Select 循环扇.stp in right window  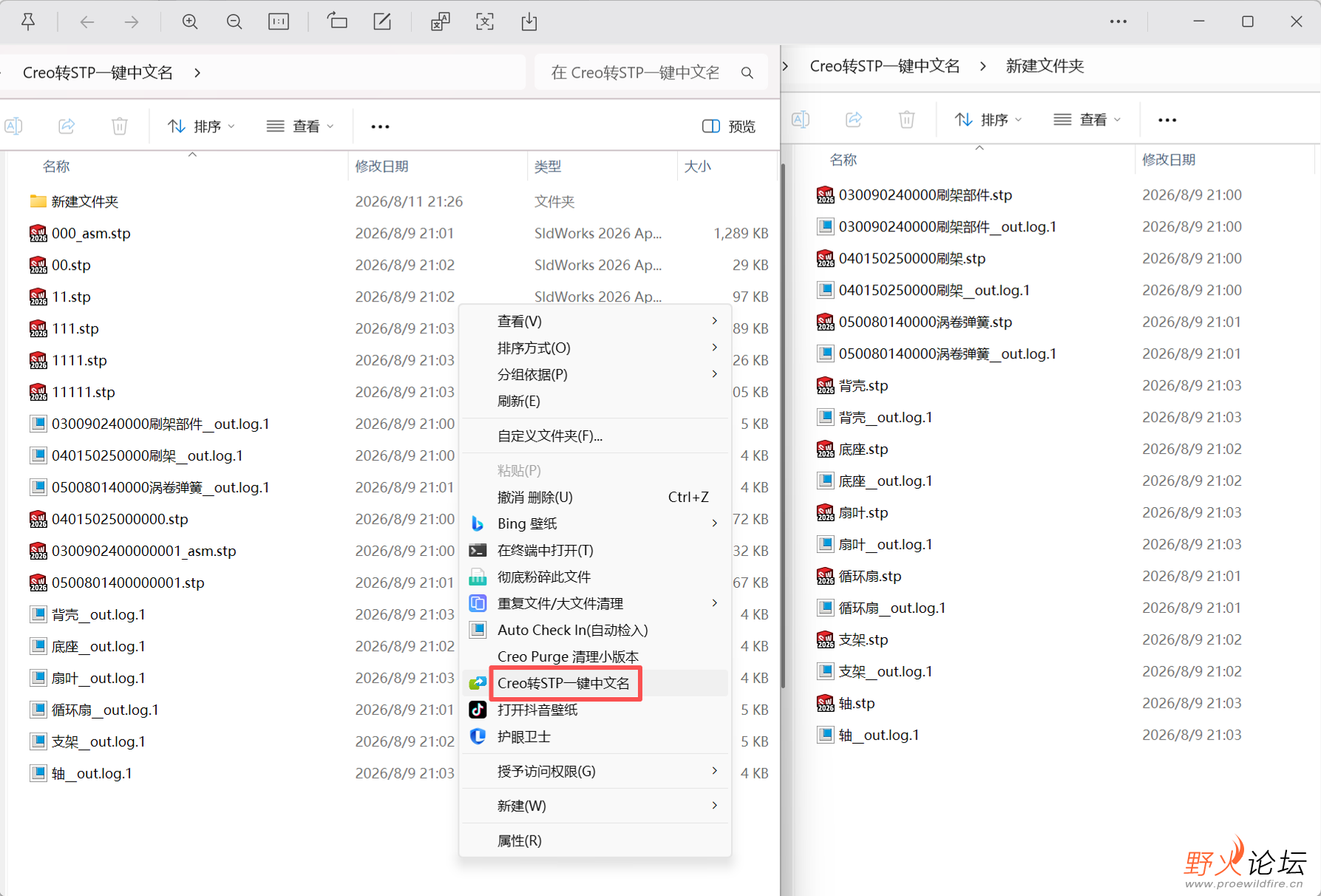point(870,576)
